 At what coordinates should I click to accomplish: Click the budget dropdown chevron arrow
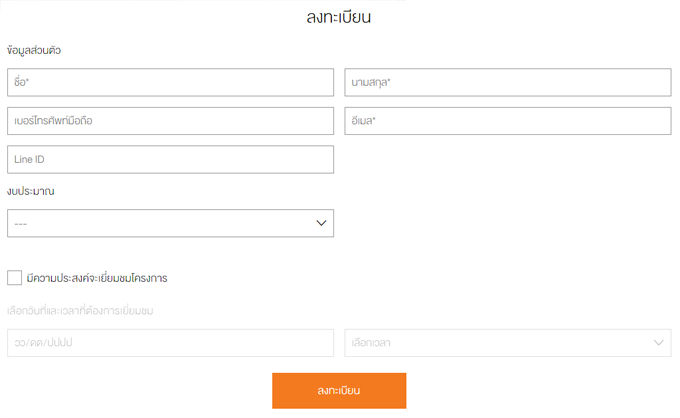pyautogui.click(x=321, y=223)
